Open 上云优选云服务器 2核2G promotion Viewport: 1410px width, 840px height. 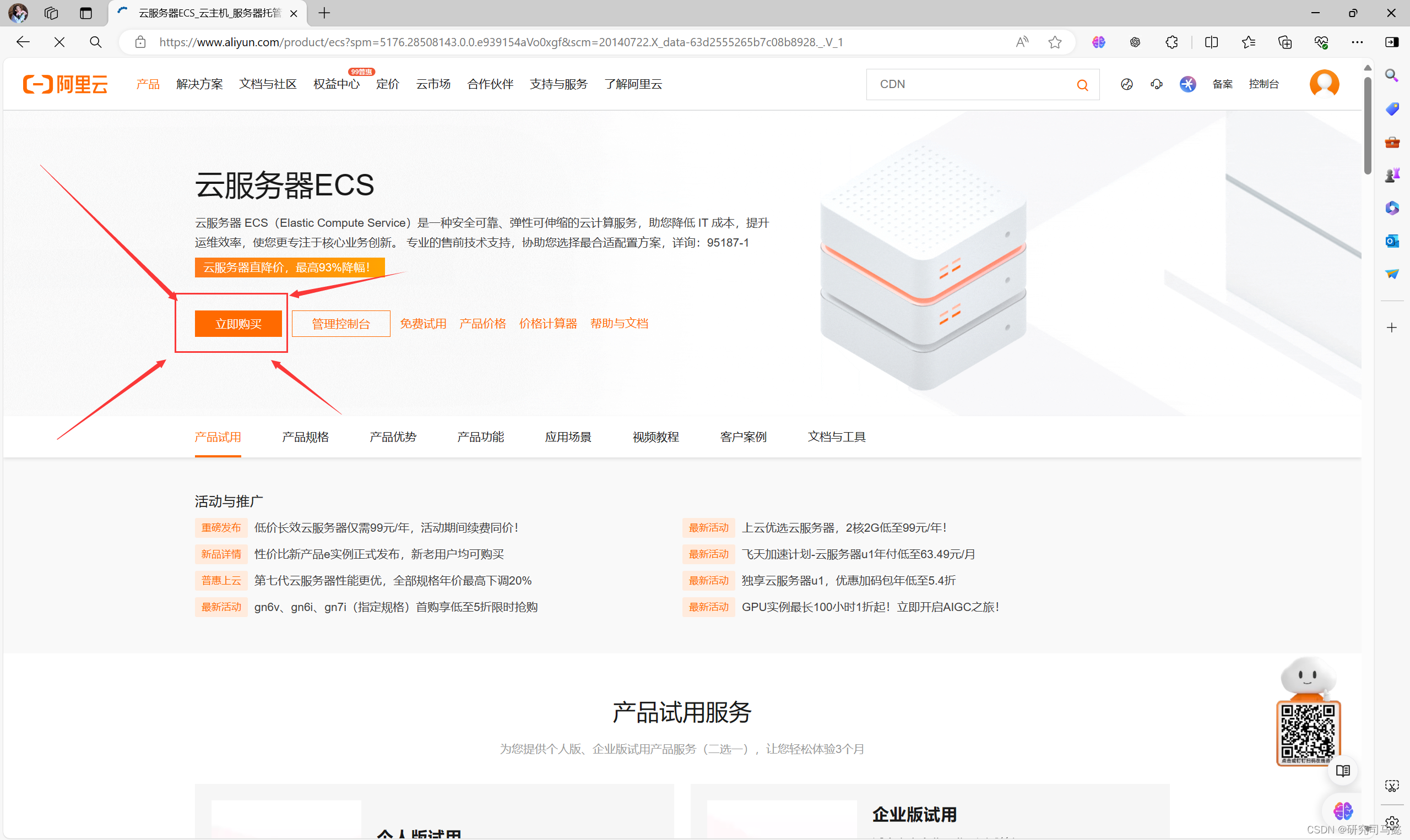[844, 527]
